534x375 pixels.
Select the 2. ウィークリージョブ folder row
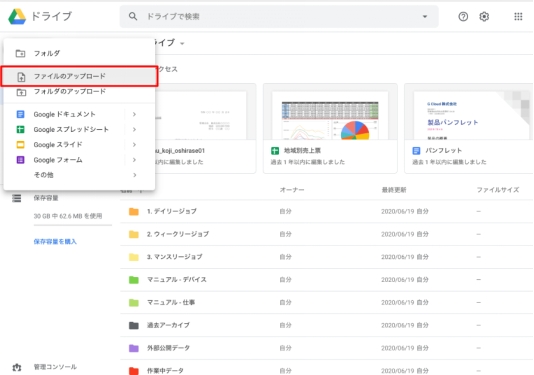[327, 234]
